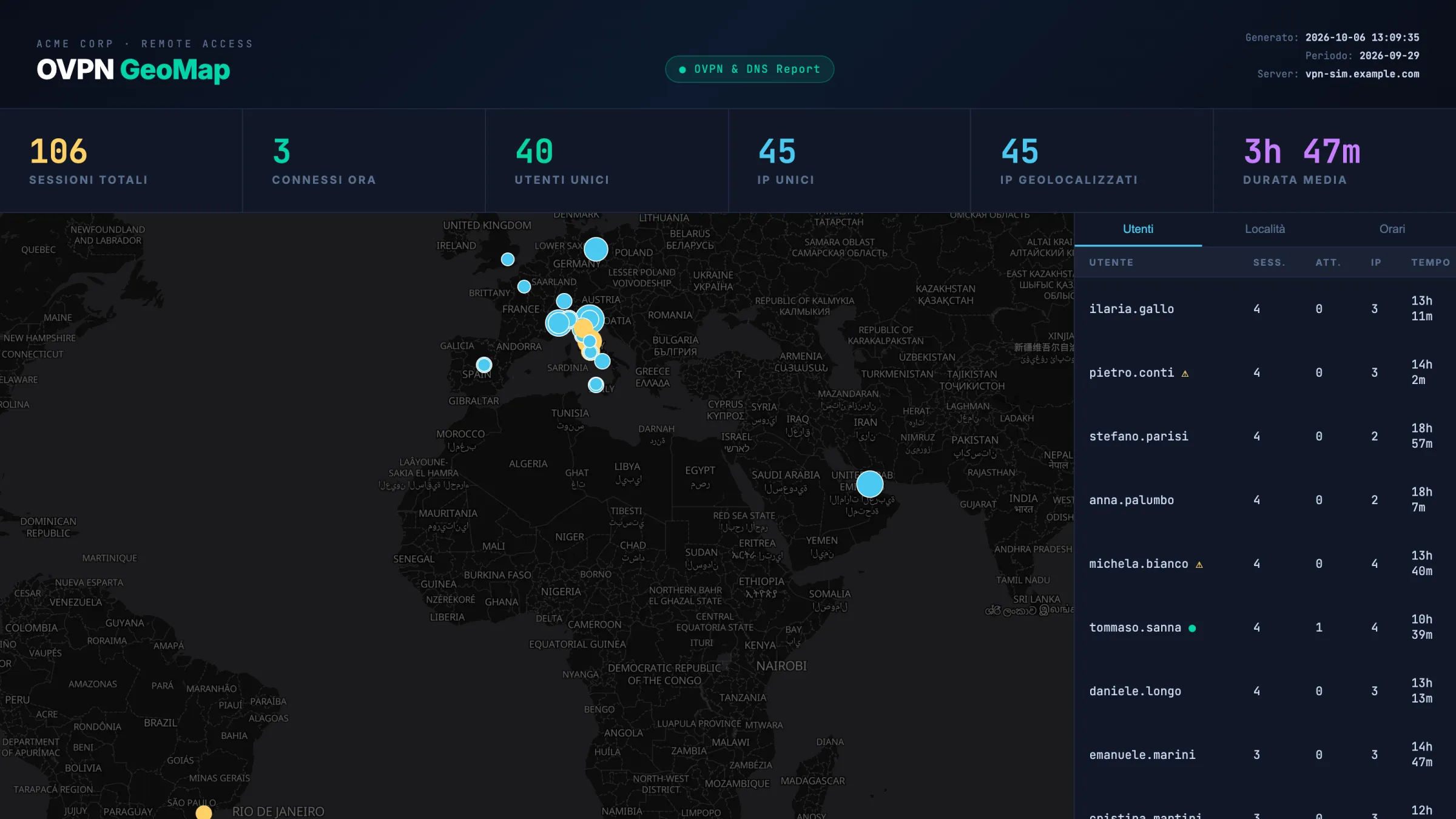The height and width of the screenshot is (819, 1456).
Task: Select the blue marker near Saarland
Action: click(x=524, y=286)
